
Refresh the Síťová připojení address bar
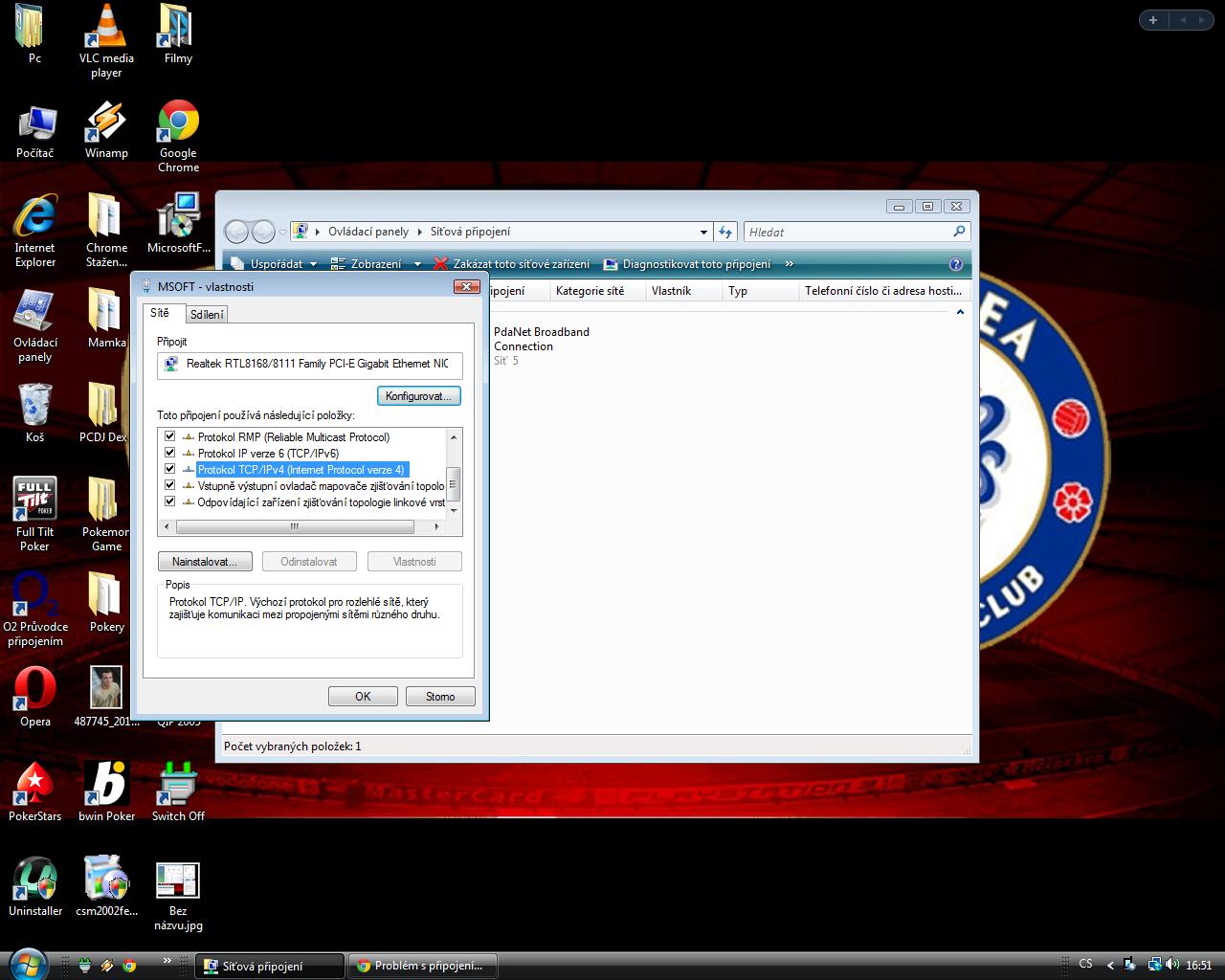tap(725, 232)
